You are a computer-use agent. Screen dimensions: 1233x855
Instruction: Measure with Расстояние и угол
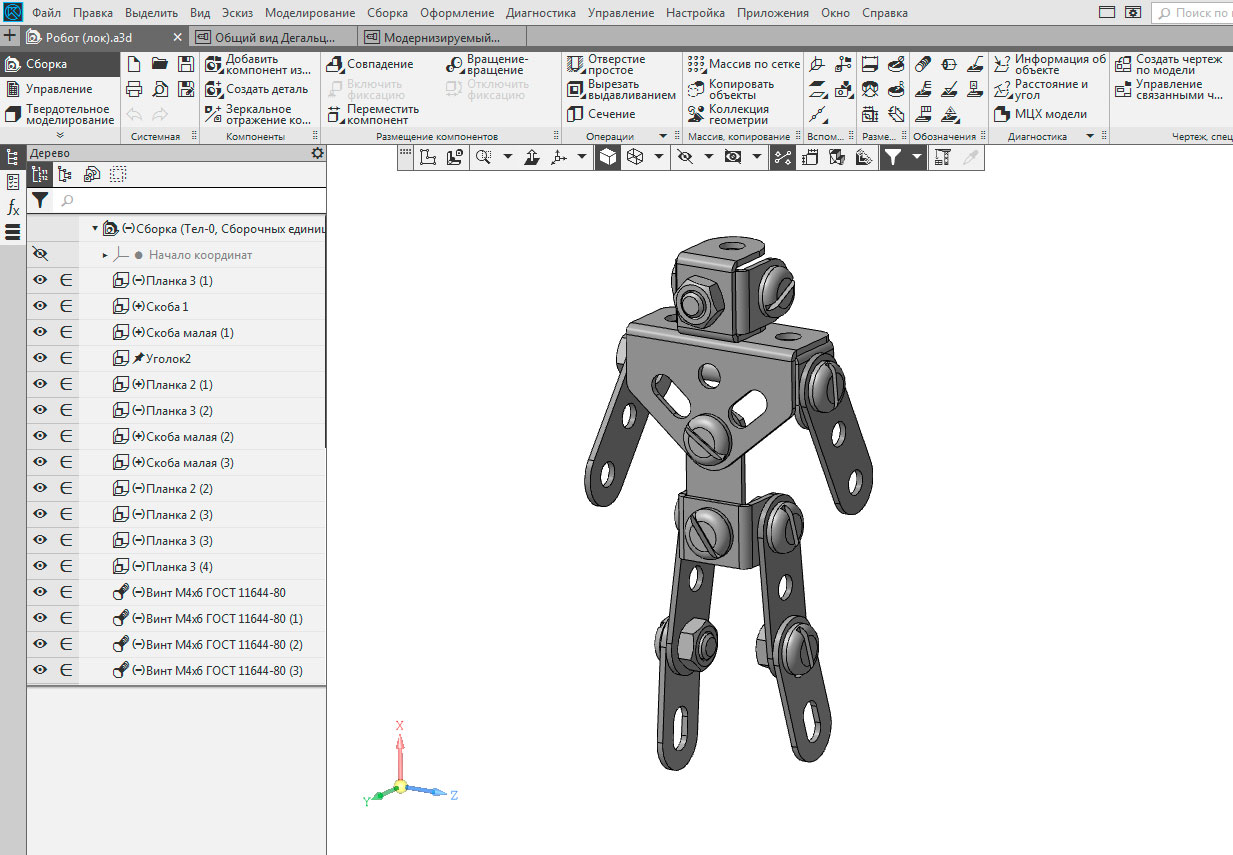point(1042,89)
